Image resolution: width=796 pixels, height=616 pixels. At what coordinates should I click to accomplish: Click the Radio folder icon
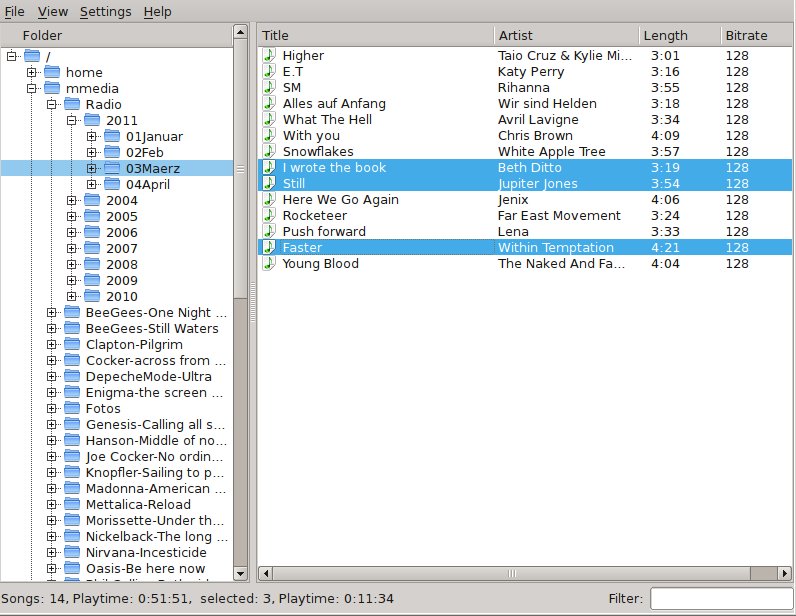(x=72, y=104)
